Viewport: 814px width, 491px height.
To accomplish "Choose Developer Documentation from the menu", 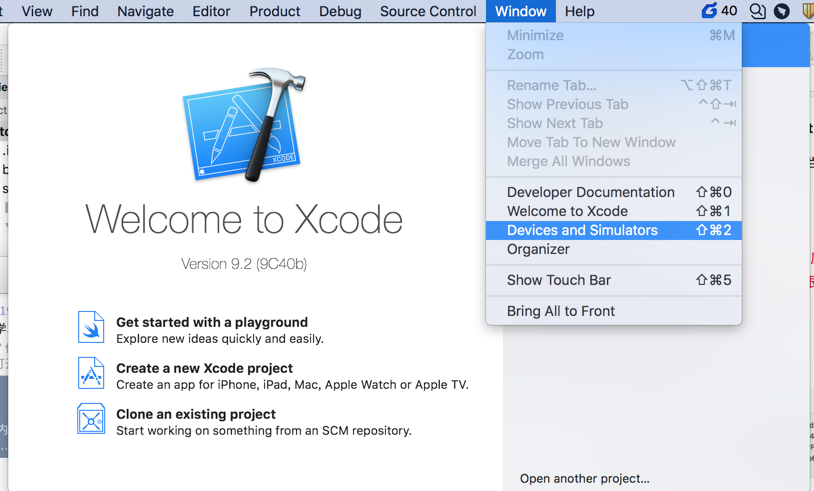I will click(x=590, y=192).
